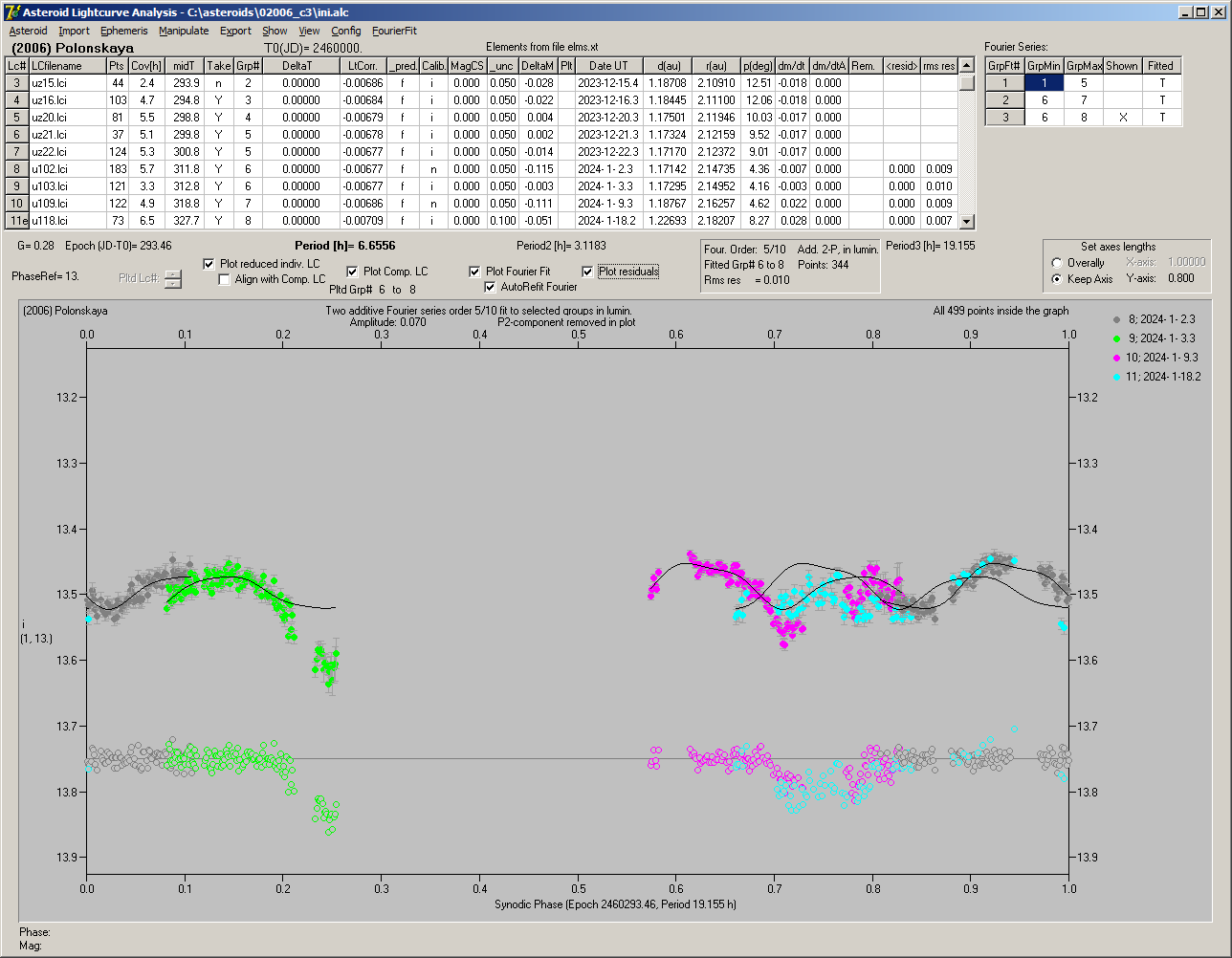Click the rms res column header
Screen dimensions: 1232x958
tap(938, 66)
